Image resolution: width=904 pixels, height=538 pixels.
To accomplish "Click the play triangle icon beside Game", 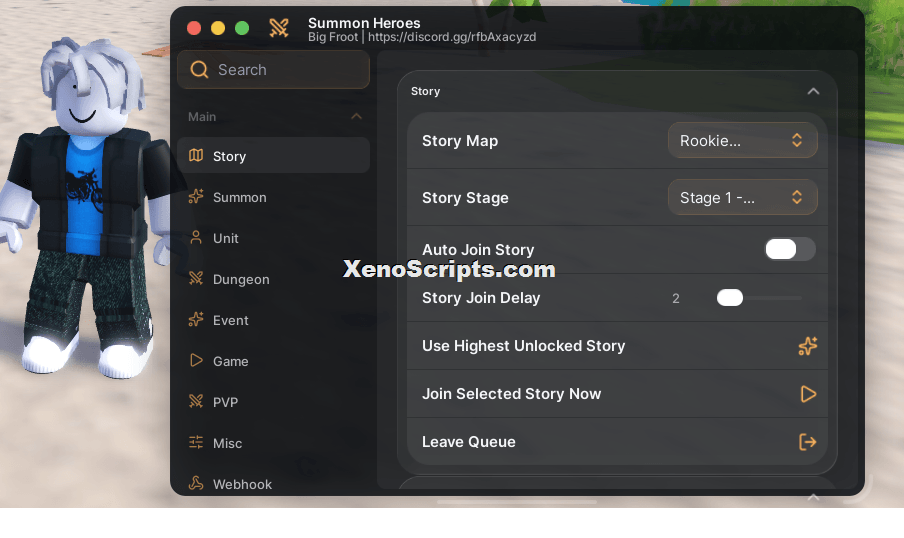I will [x=196, y=360].
